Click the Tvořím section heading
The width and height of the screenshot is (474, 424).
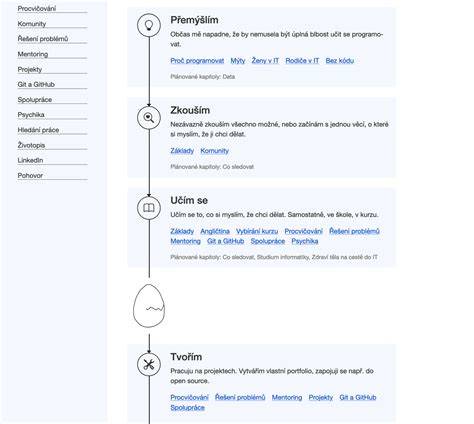tap(186, 357)
